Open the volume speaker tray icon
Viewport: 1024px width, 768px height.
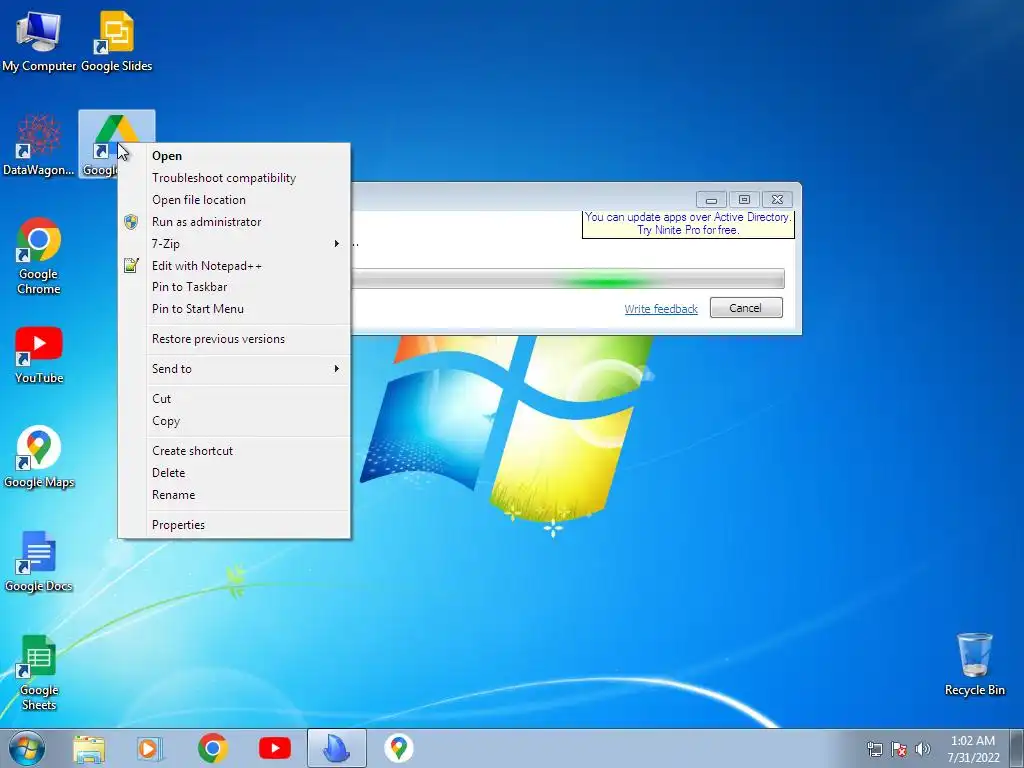tap(922, 749)
